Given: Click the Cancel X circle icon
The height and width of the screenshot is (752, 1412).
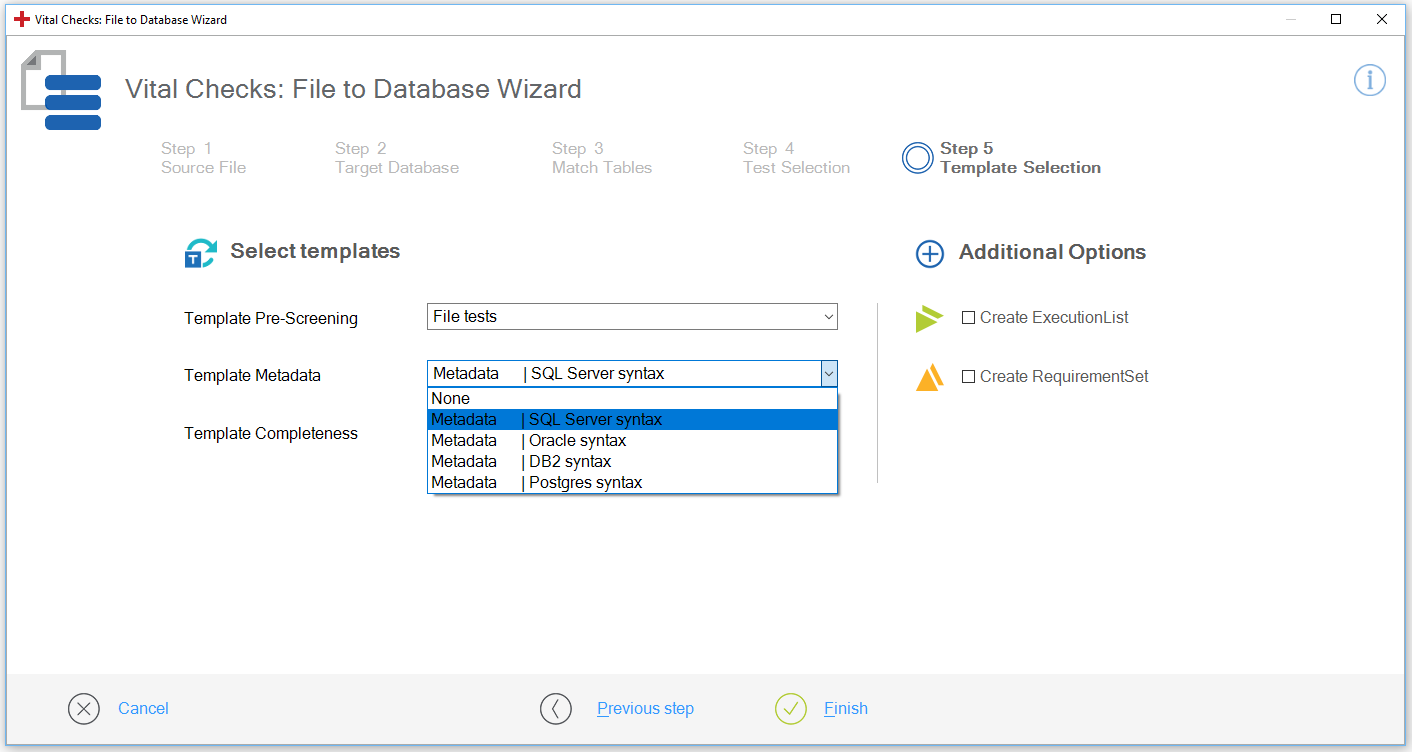Looking at the screenshot, I should [x=84, y=709].
